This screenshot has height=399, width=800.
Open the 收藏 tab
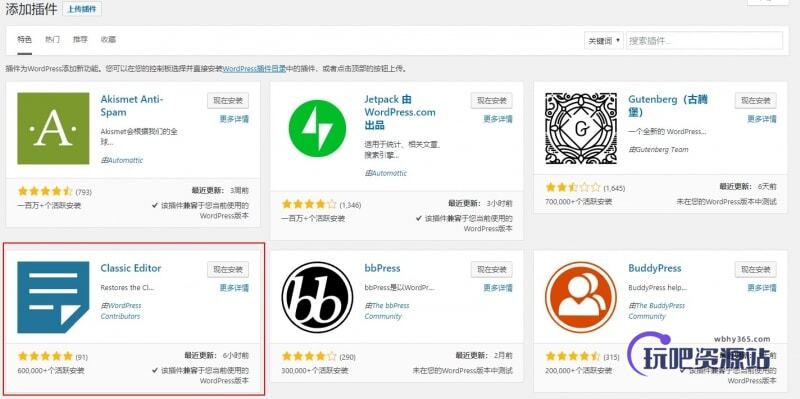tap(108, 40)
